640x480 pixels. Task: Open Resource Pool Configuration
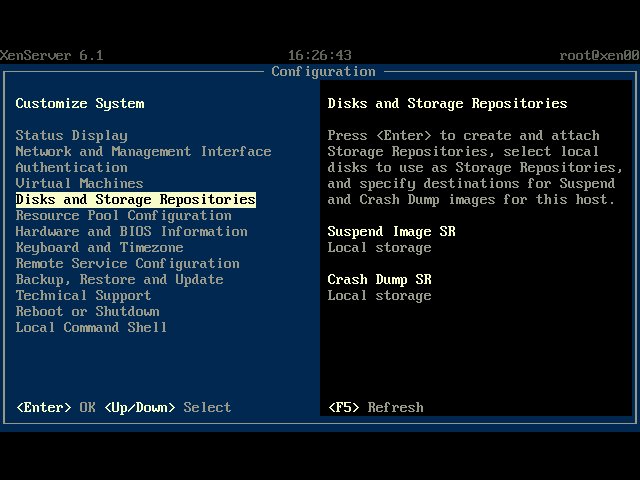click(123, 216)
